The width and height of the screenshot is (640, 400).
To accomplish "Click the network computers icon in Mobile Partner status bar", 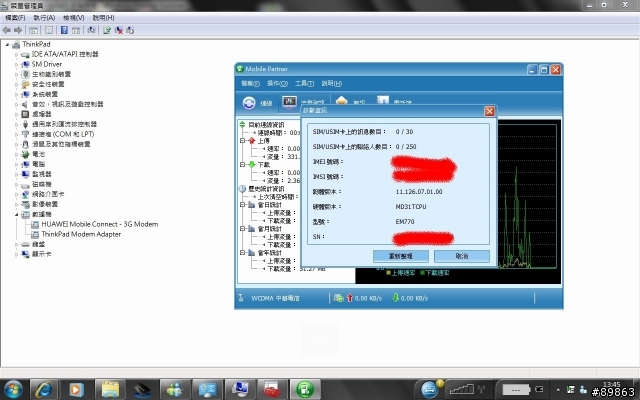I will (338, 298).
